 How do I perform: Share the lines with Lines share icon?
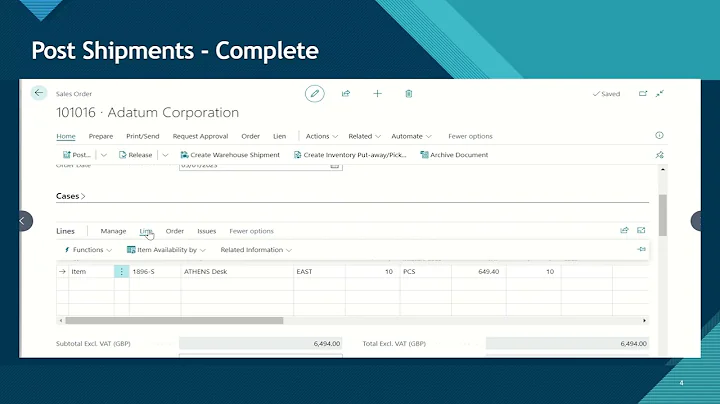tap(624, 230)
